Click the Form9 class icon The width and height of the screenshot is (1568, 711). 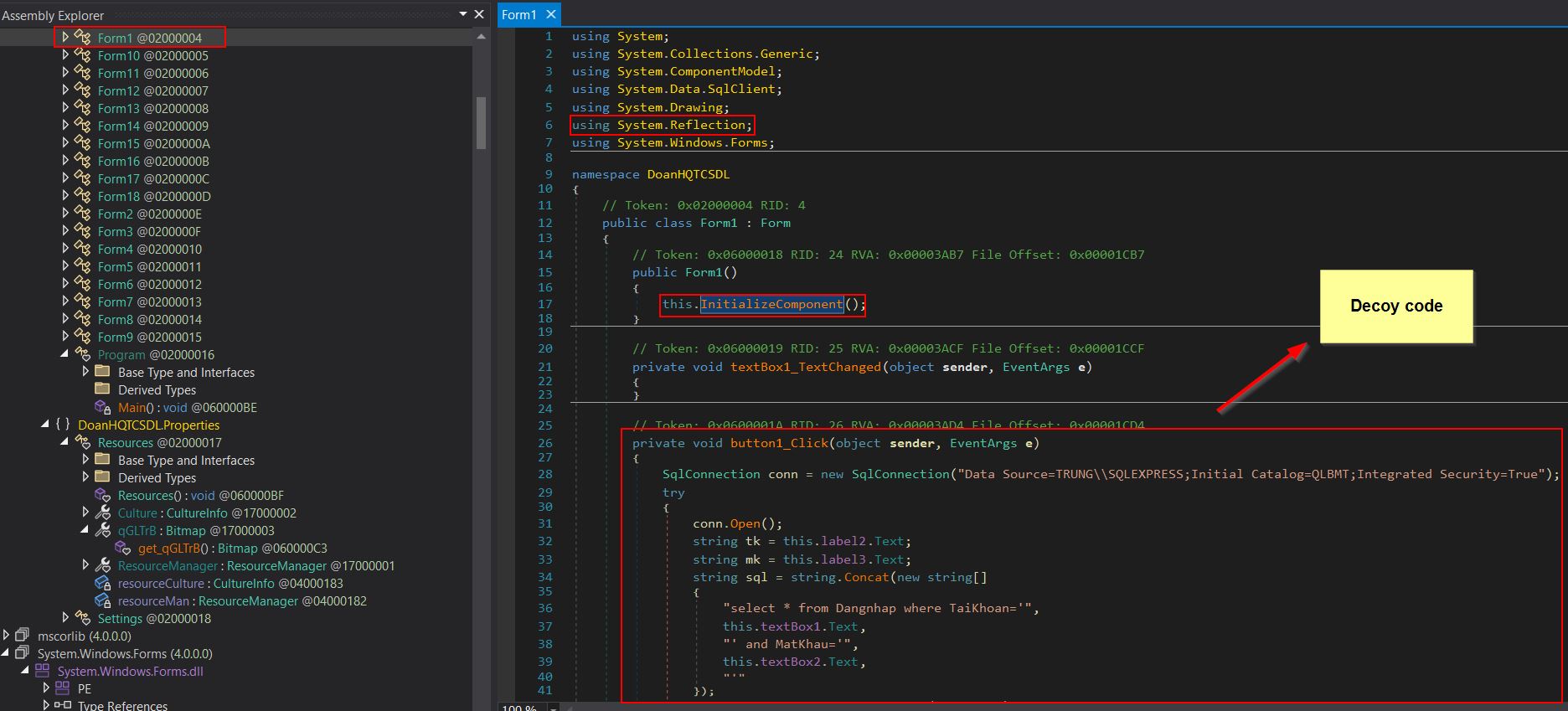(x=82, y=336)
